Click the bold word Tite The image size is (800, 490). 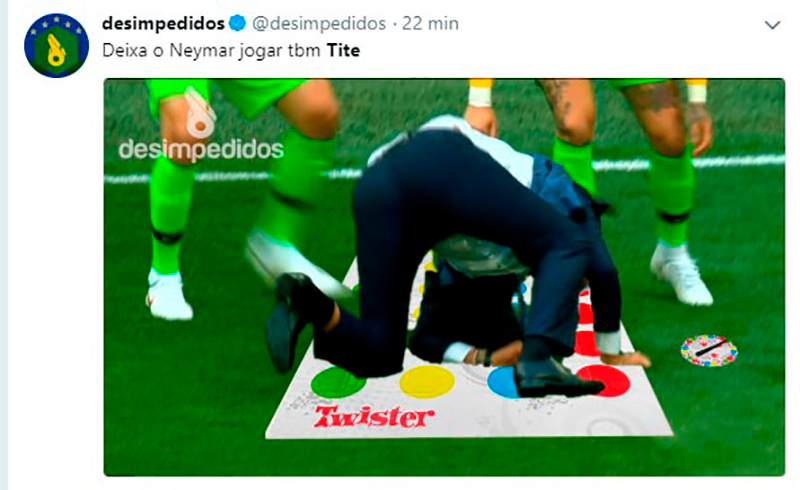[343, 51]
